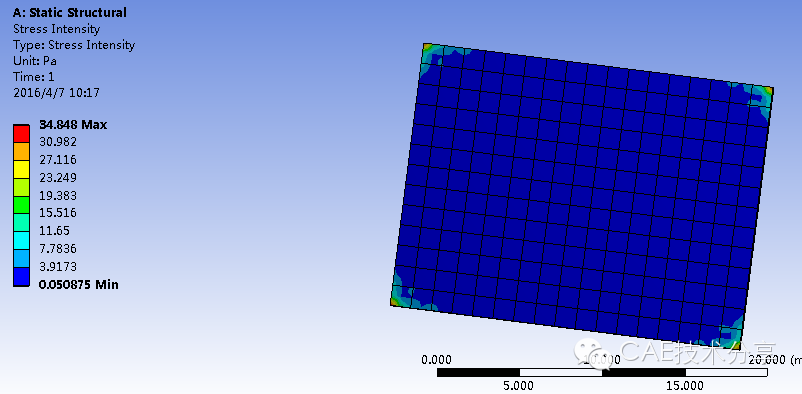Click the legend value 23.249

pos(58,178)
